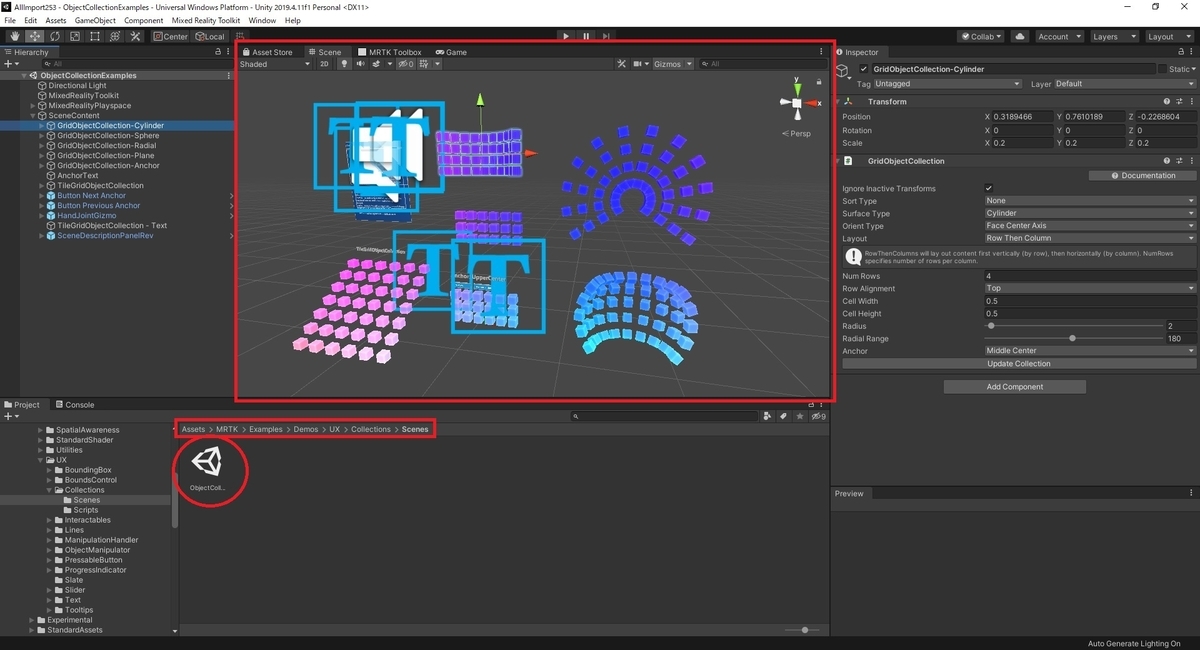Toggle Ignore Inactive Transforms checkbox

click(989, 188)
